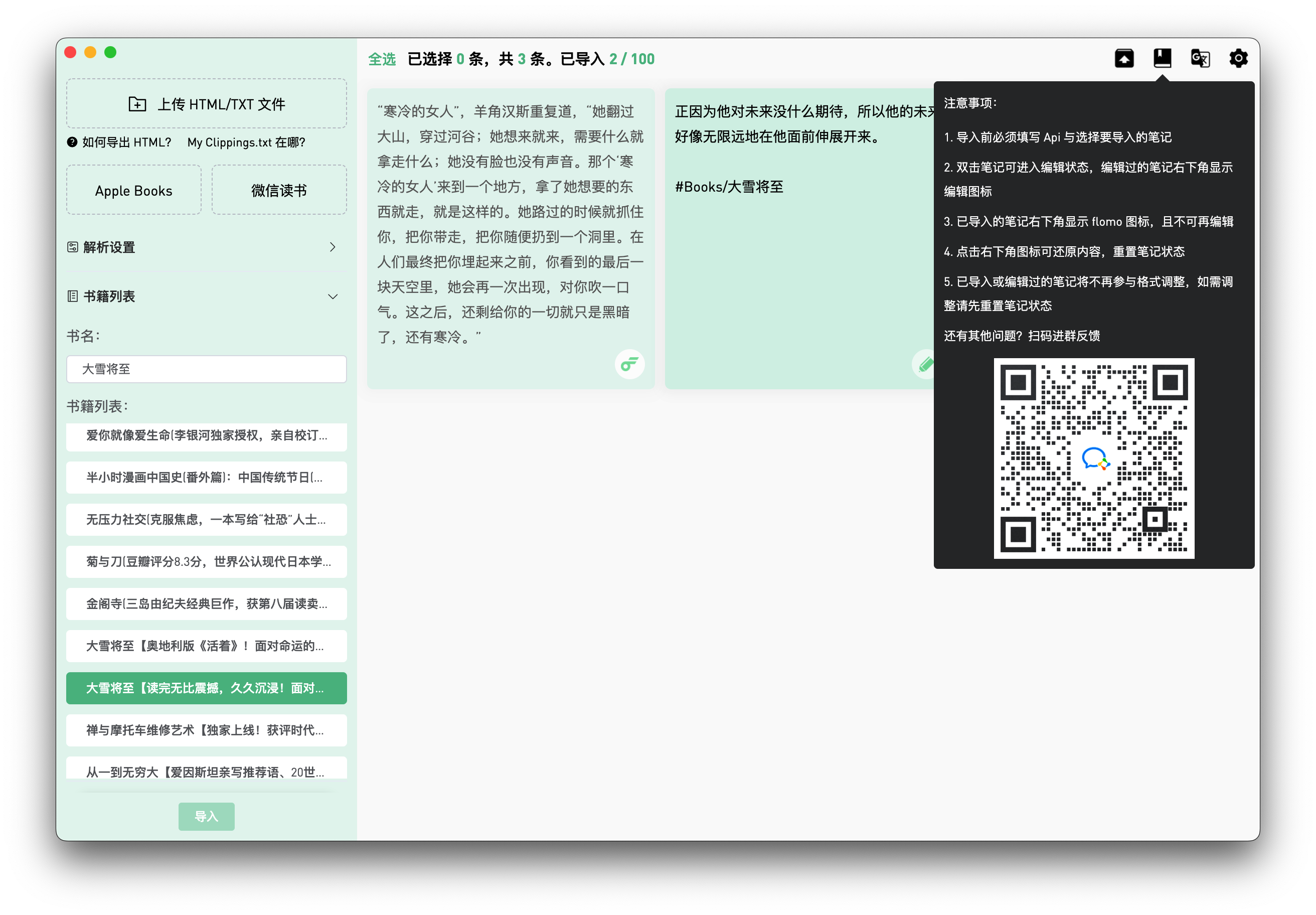The image size is (1316, 915).
Task: Click the question mark icon beside 如何导出 HTML
Action: [x=72, y=142]
